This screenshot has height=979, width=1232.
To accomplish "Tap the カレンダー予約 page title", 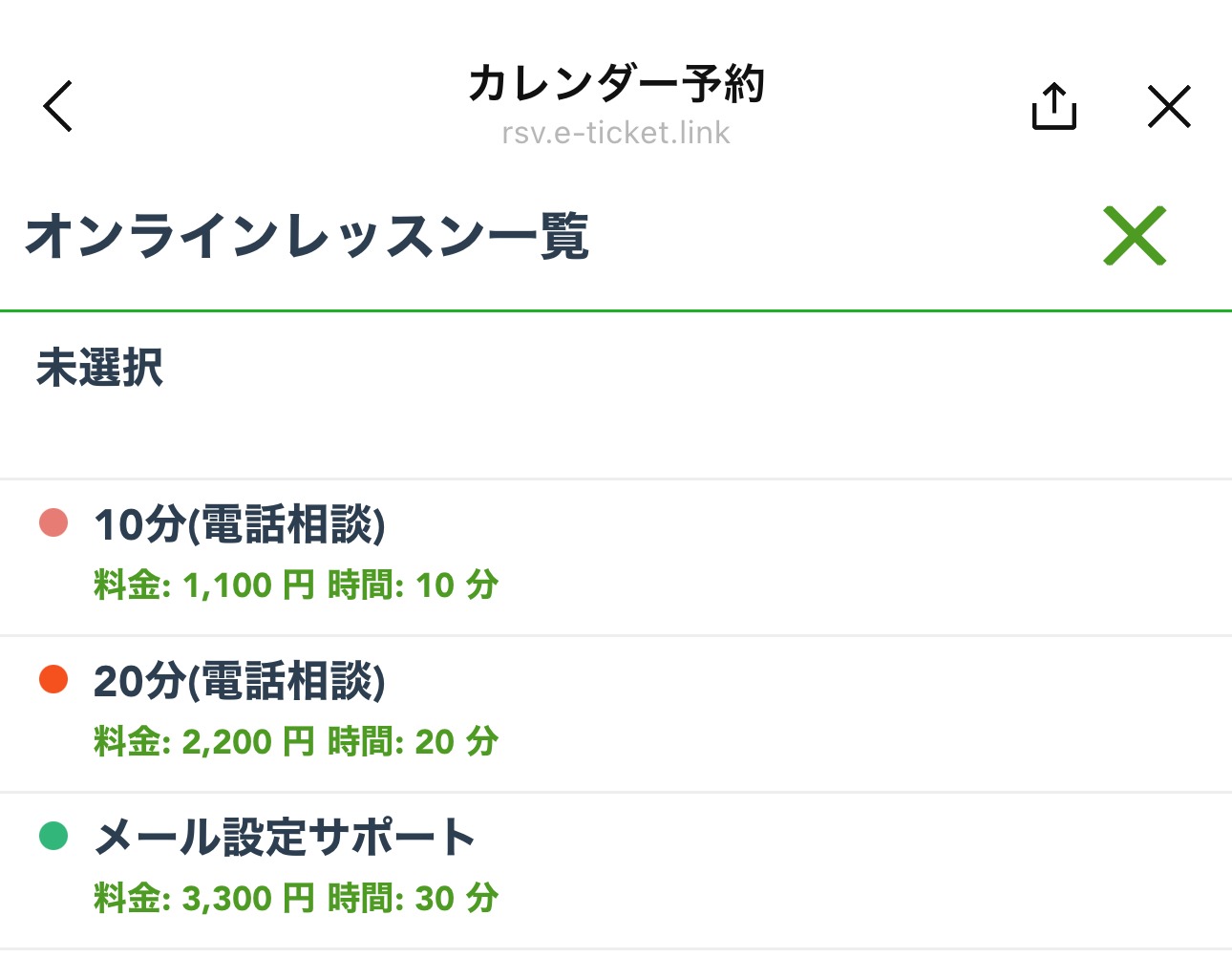I will 616,84.
